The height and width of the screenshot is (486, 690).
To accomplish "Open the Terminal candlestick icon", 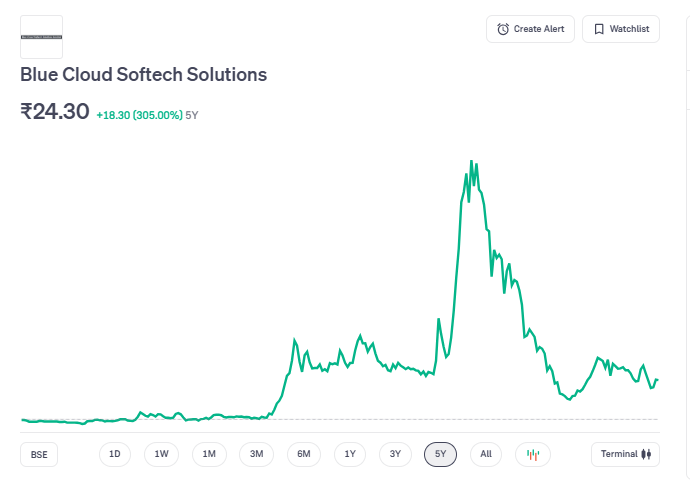I will click(647, 454).
